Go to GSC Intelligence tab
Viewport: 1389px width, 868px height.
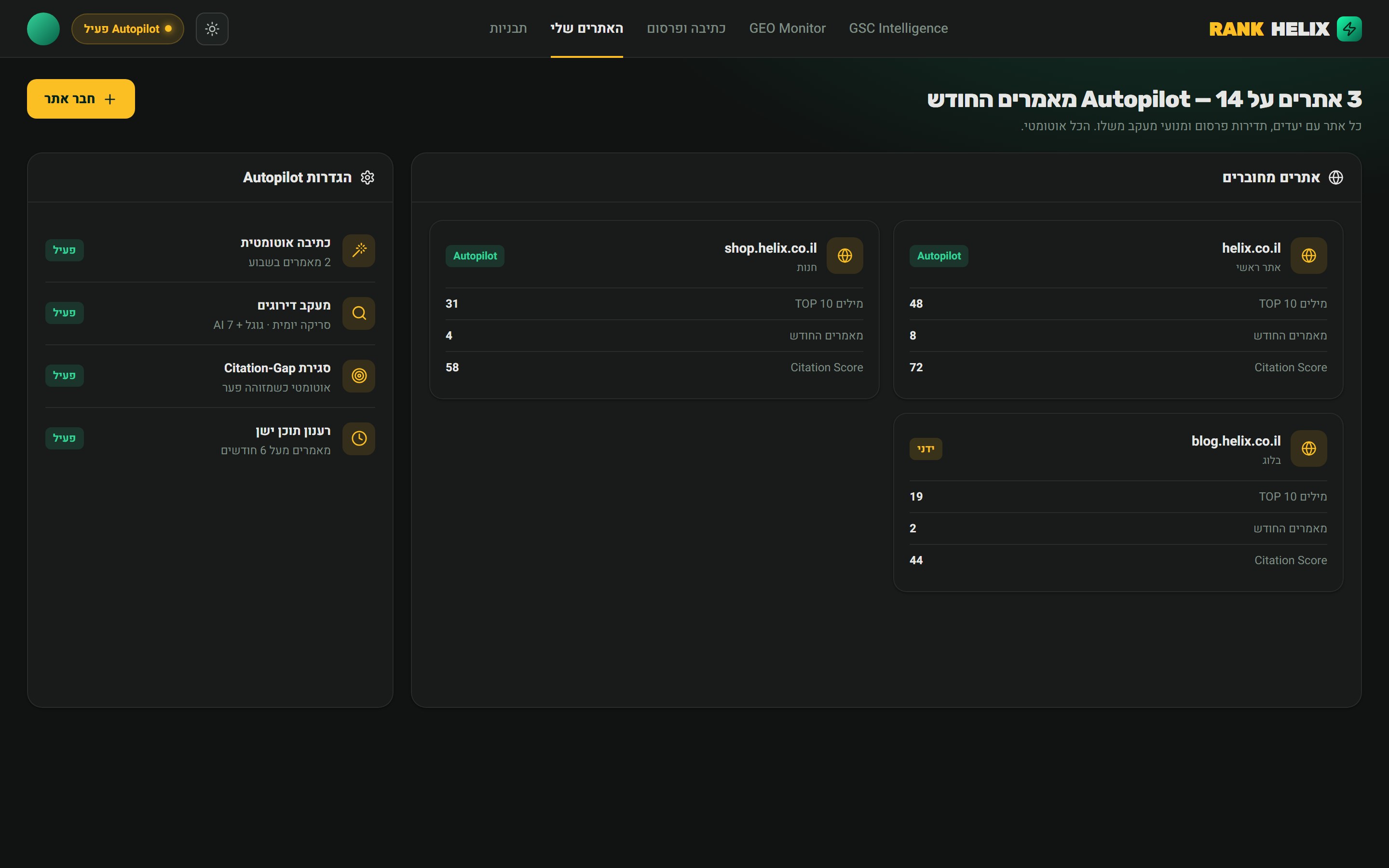[898, 28]
